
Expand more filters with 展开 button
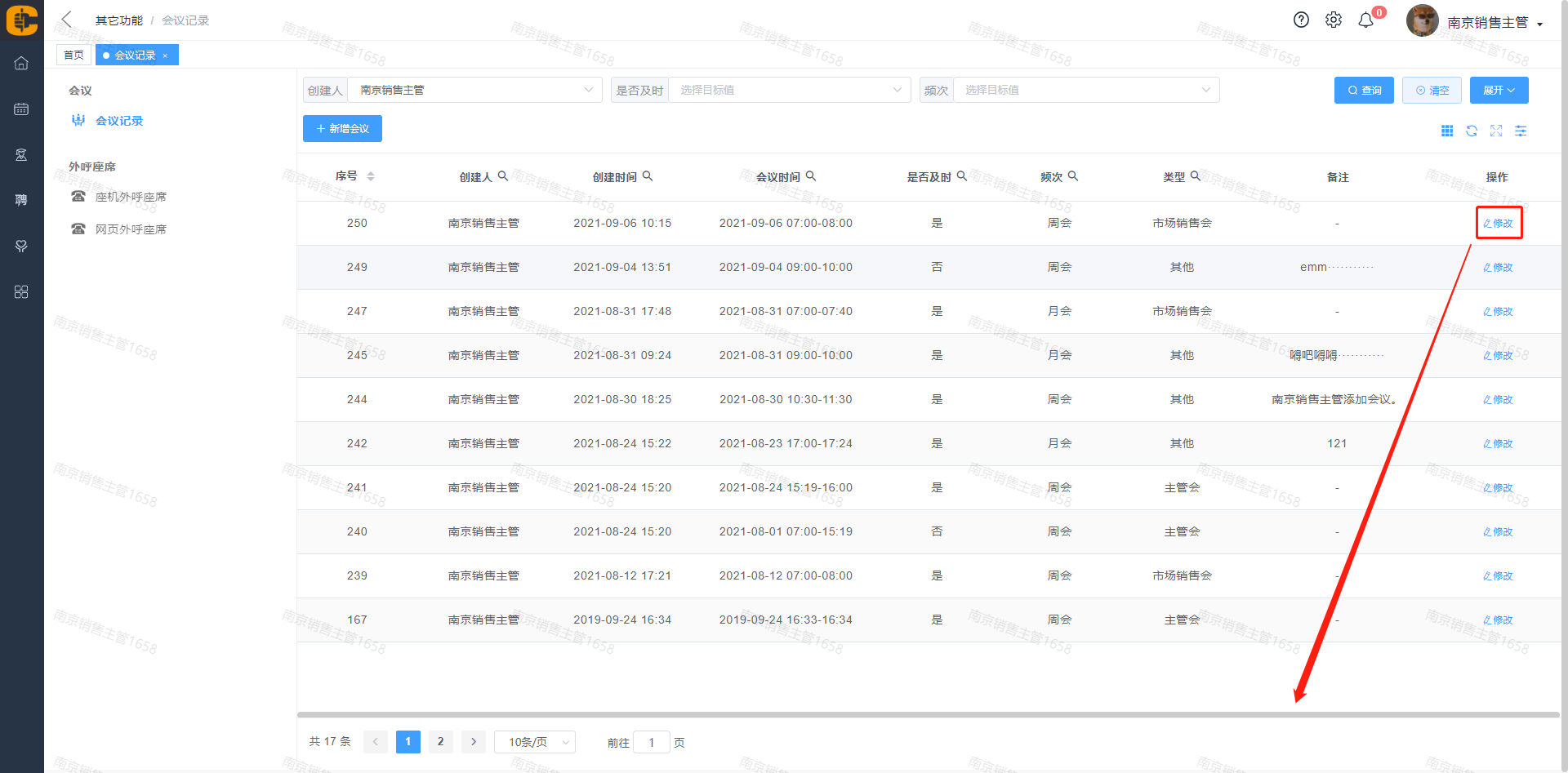[1499, 90]
